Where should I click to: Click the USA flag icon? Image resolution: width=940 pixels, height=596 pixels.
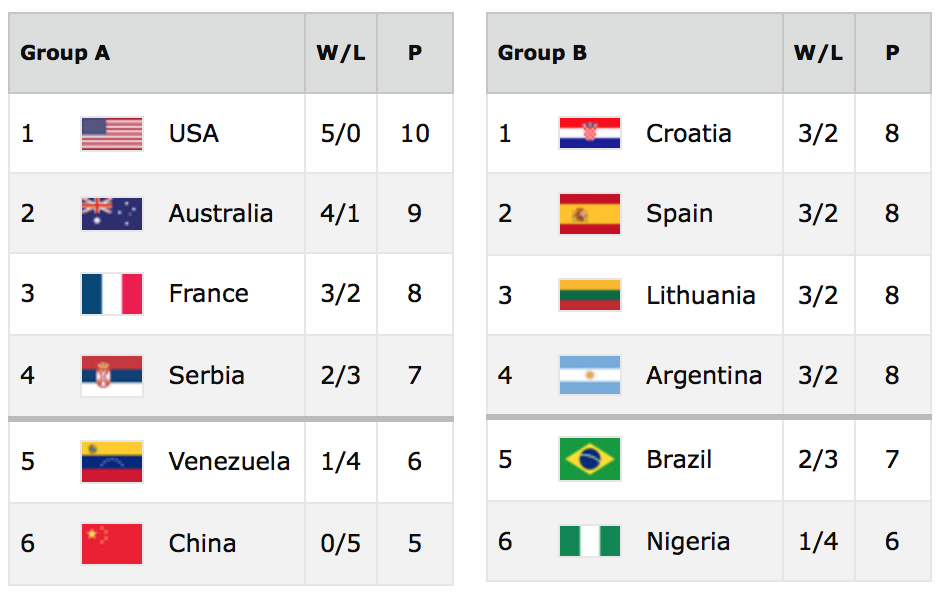coord(112,134)
